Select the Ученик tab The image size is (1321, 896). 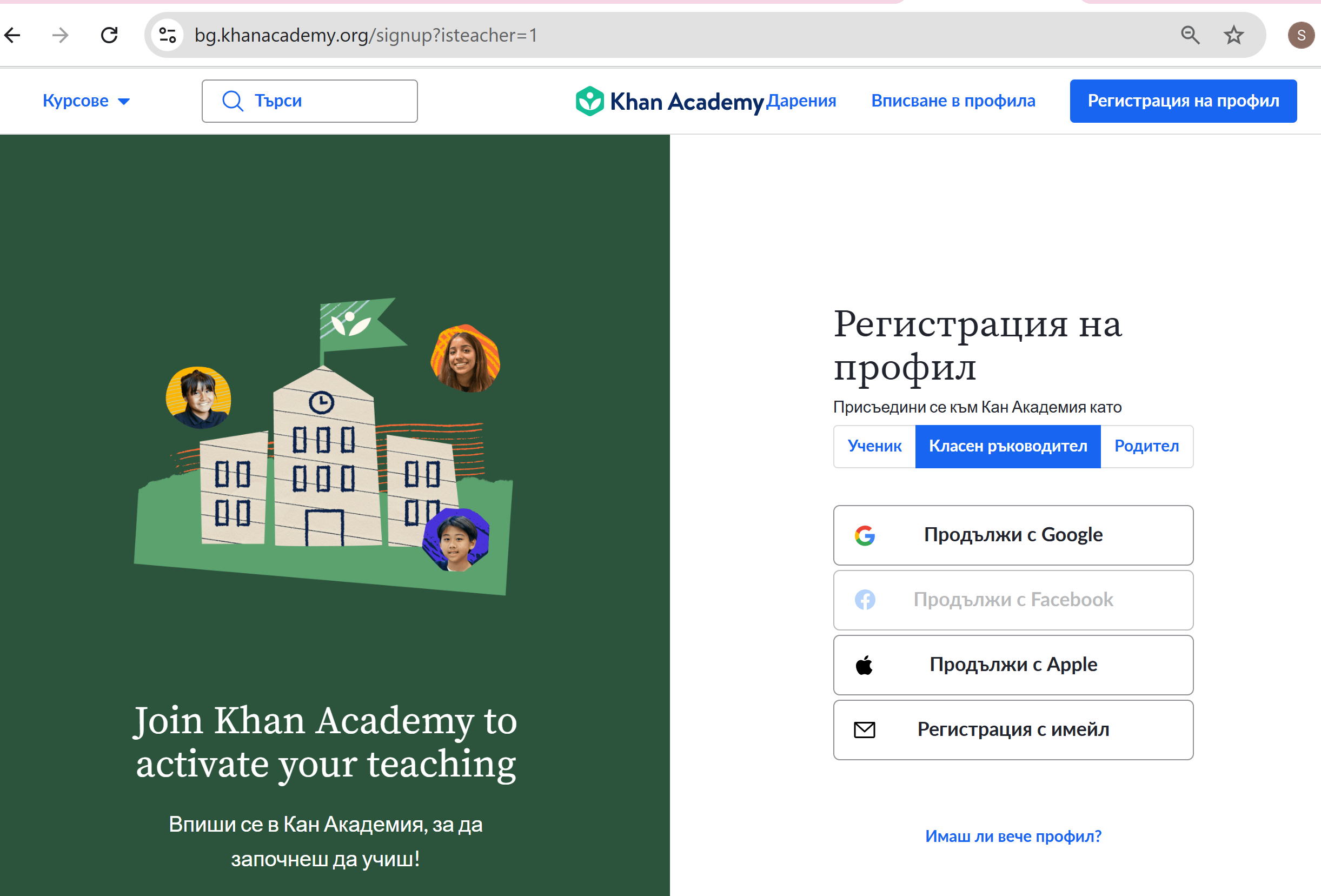tap(874, 446)
